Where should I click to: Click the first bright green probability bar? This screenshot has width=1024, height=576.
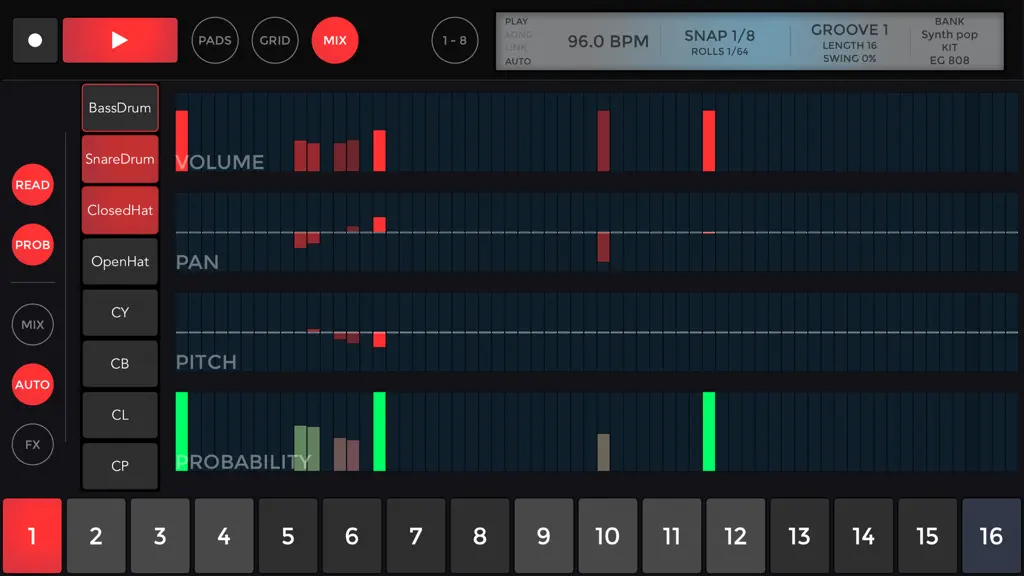pos(182,431)
